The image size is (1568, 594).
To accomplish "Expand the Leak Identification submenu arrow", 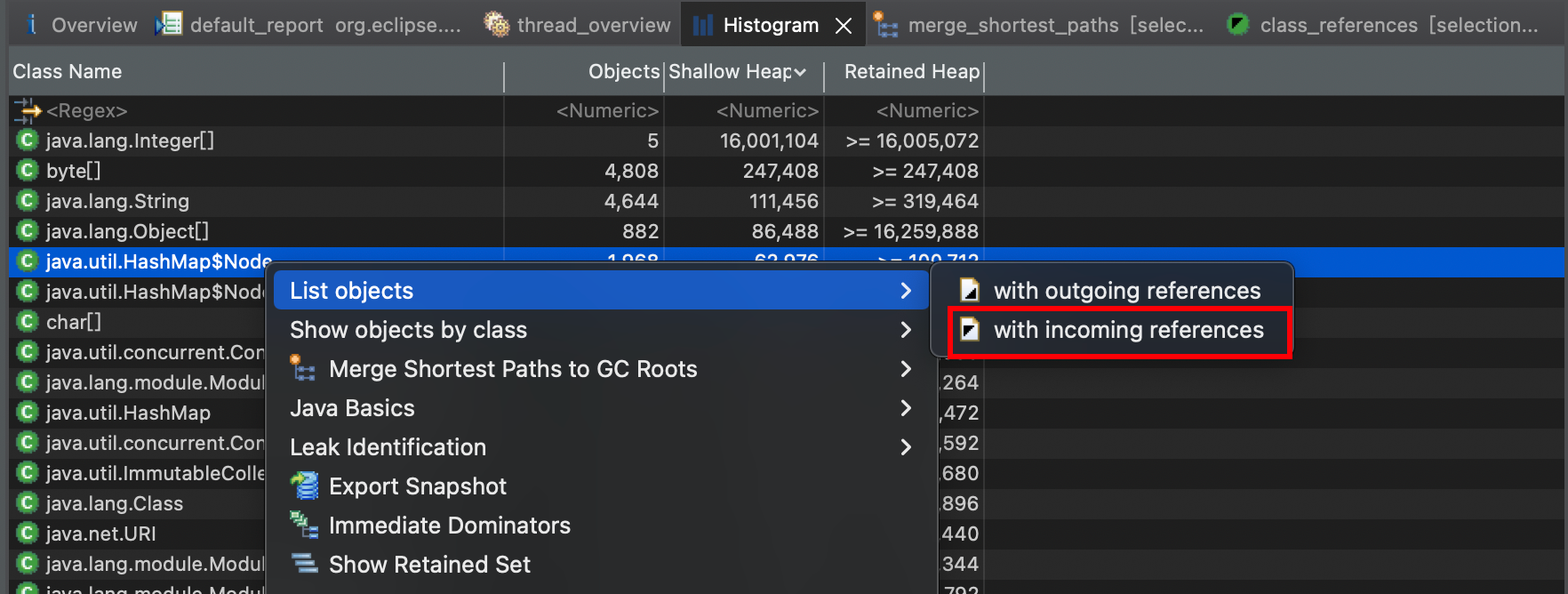I will [906, 447].
